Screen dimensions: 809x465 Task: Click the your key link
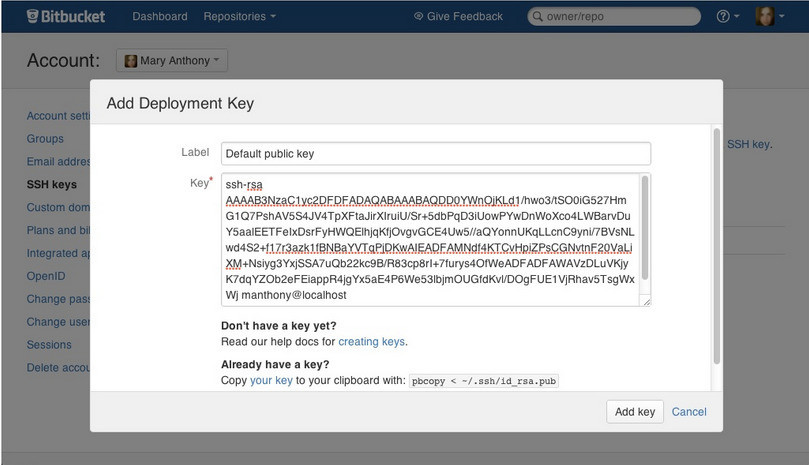click(x=271, y=381)
